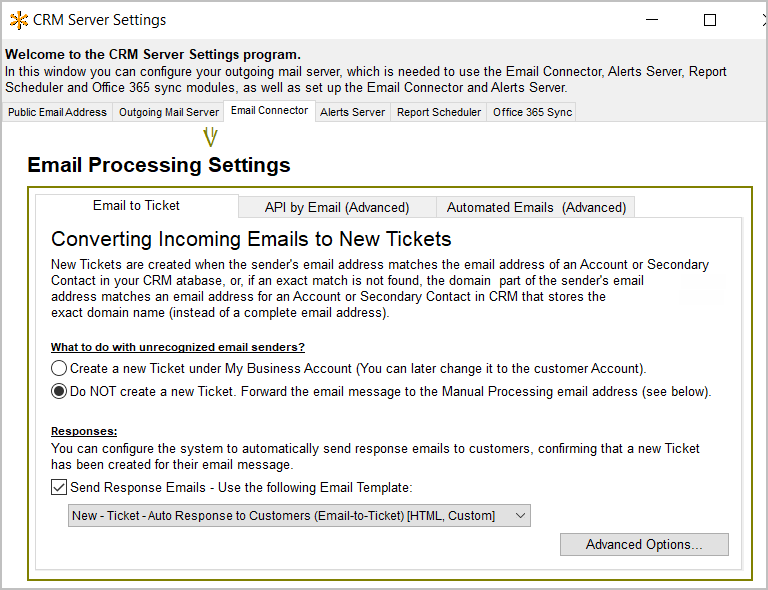
Task: Switch to the Outgoing Mail Server tab
Action: [168, 112]
